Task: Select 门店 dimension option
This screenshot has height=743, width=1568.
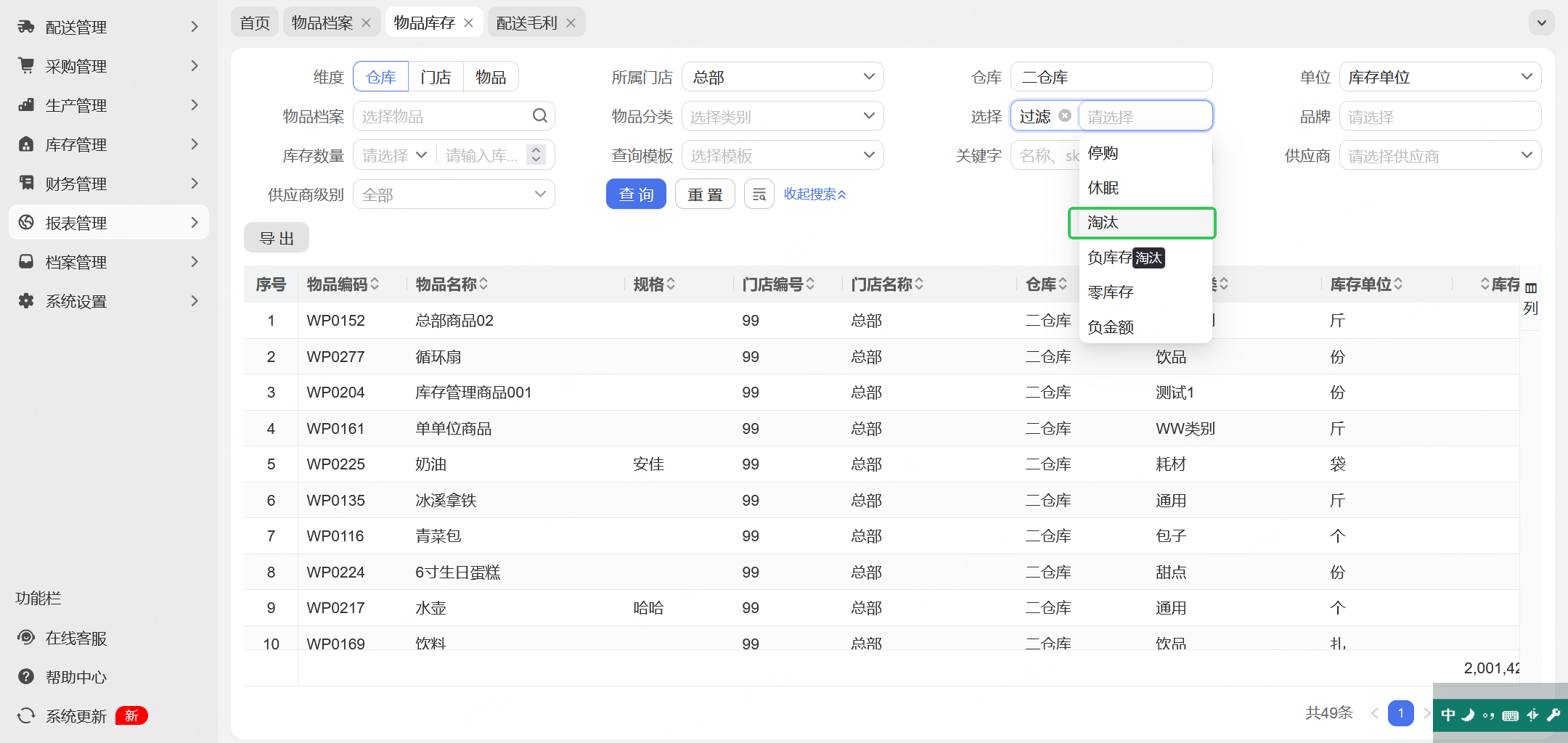Action: pos(436,77)
